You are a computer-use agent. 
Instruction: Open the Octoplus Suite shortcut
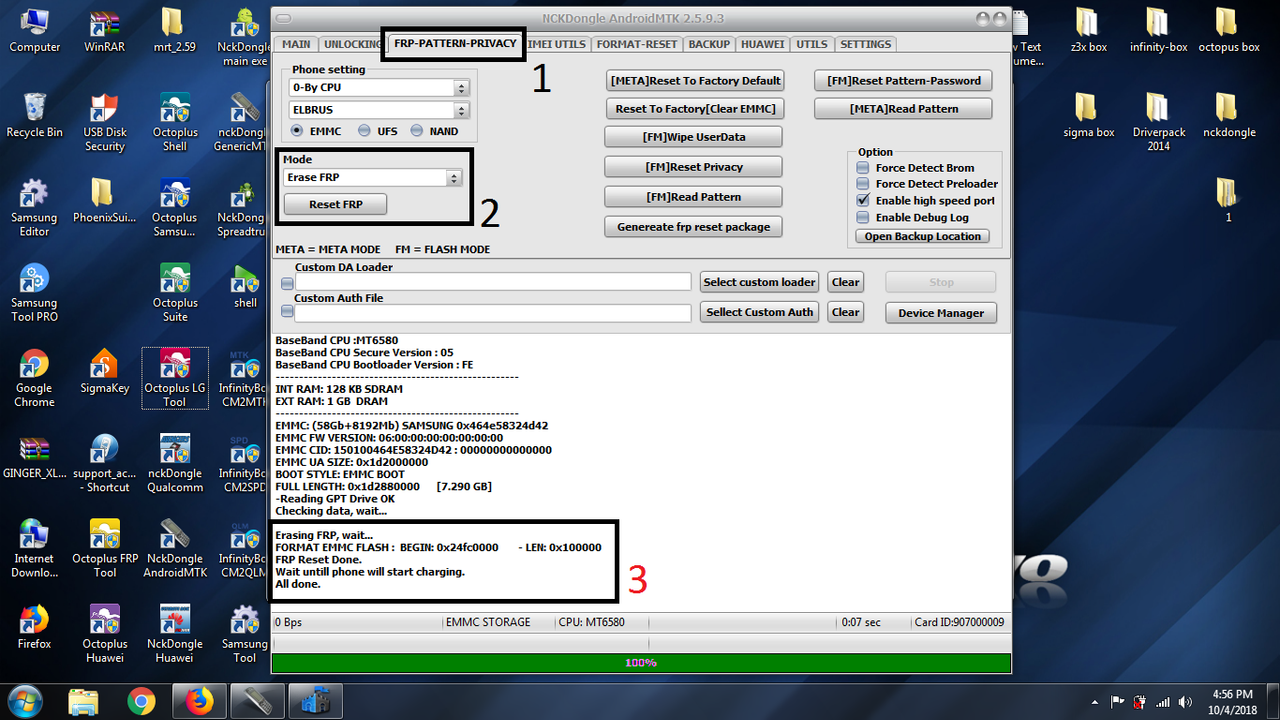(175, 293)
